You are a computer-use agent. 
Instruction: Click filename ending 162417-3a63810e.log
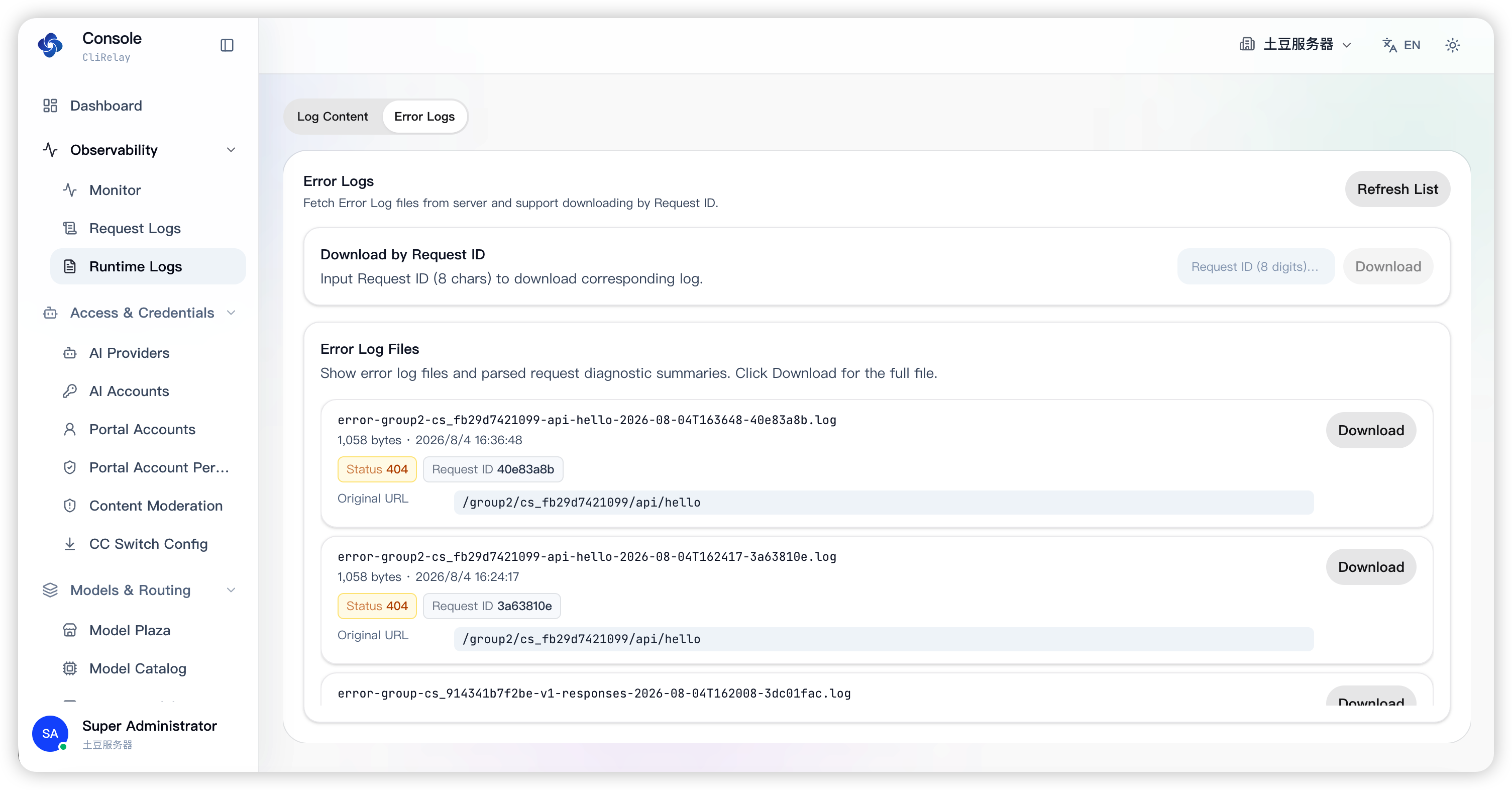(586, 557)
